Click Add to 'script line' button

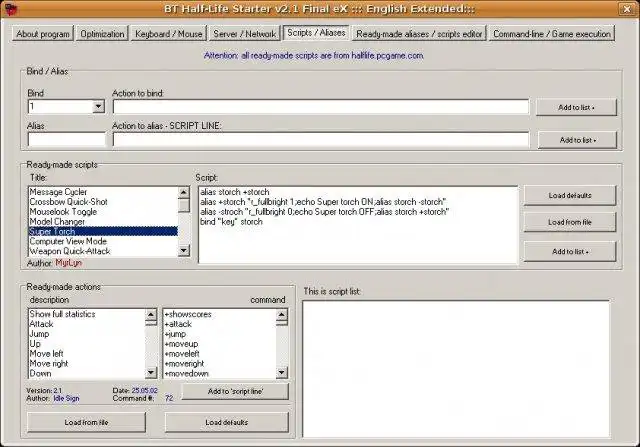[x=235, y=391]
